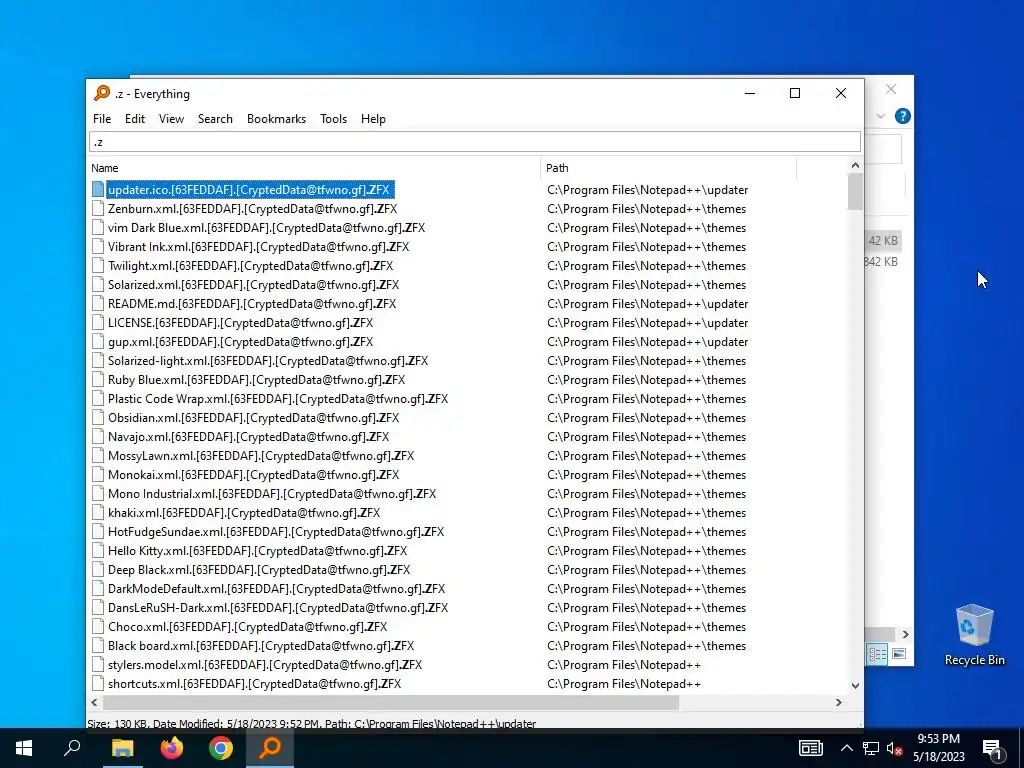Image resolution: width=1024 pixels, height=768 pixels.
Task: Switch background window to details view
Action: click(877, 654)
